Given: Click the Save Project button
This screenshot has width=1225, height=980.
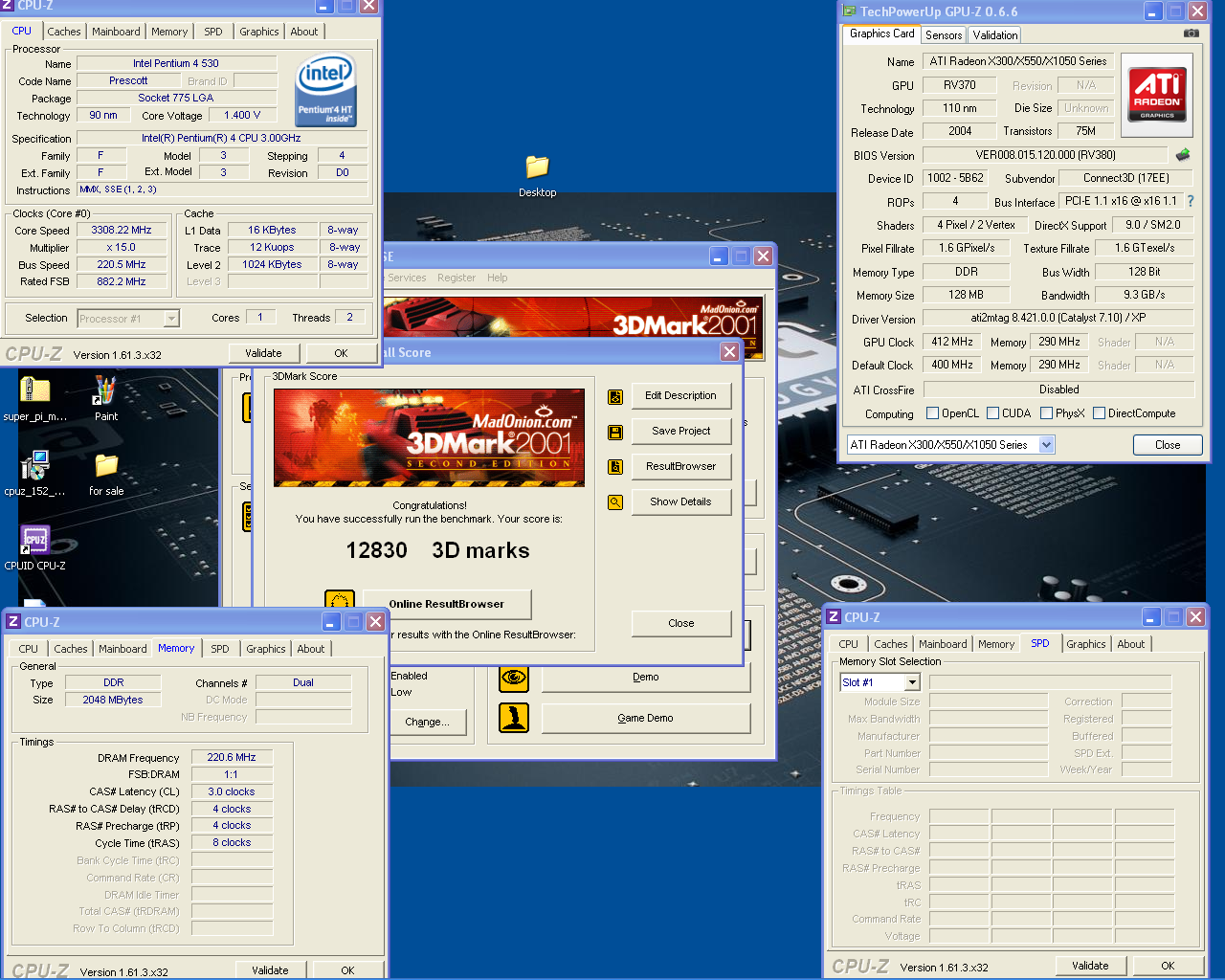Looking at the screenshot, I should click(x=680, y=431).
